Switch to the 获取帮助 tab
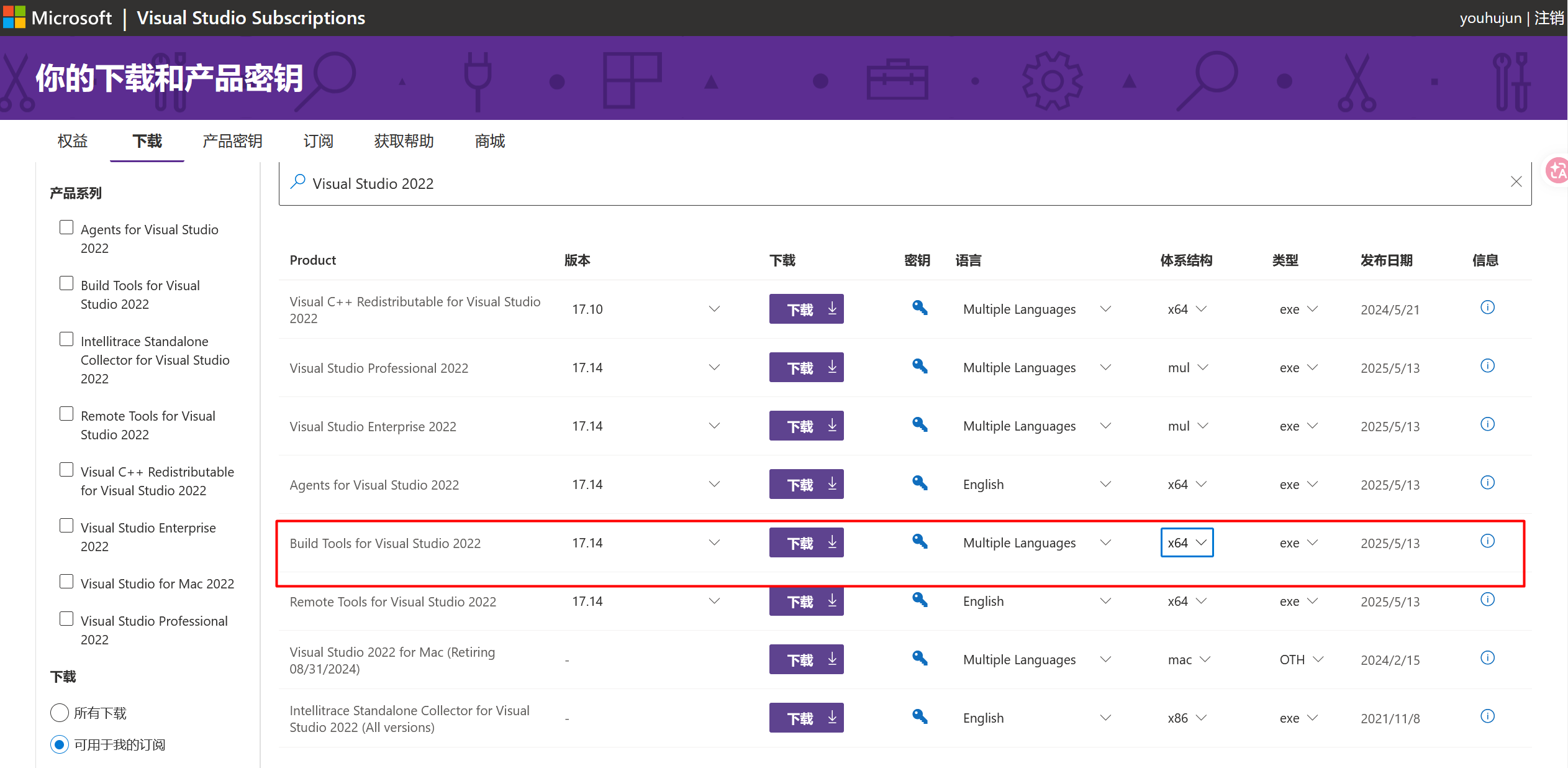The image size is (1568, 768). point(404,141)
